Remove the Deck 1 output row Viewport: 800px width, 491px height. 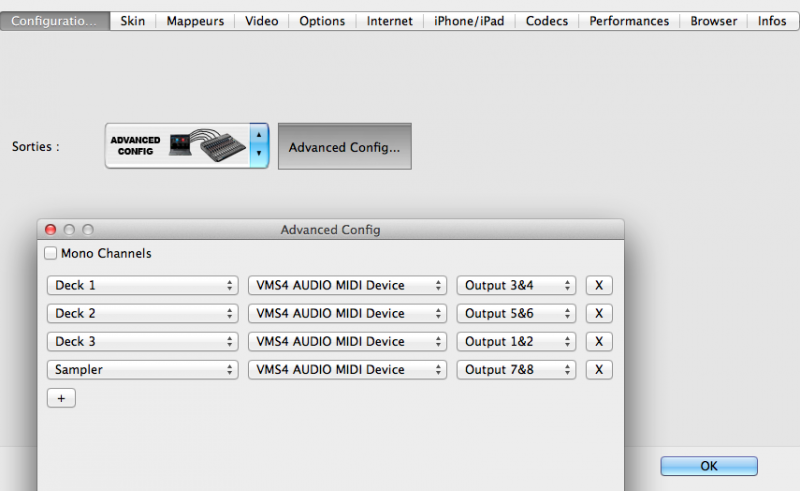(x=598, y=285)
